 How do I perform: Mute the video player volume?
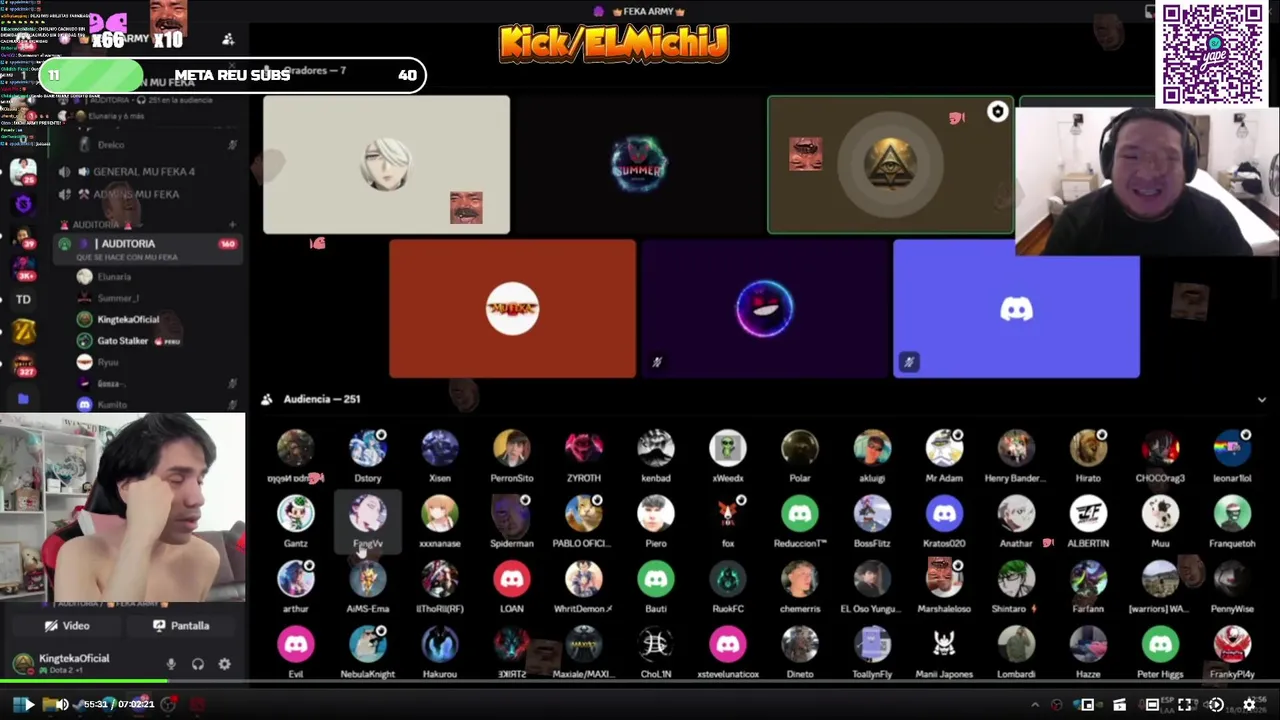pos(61,705)
